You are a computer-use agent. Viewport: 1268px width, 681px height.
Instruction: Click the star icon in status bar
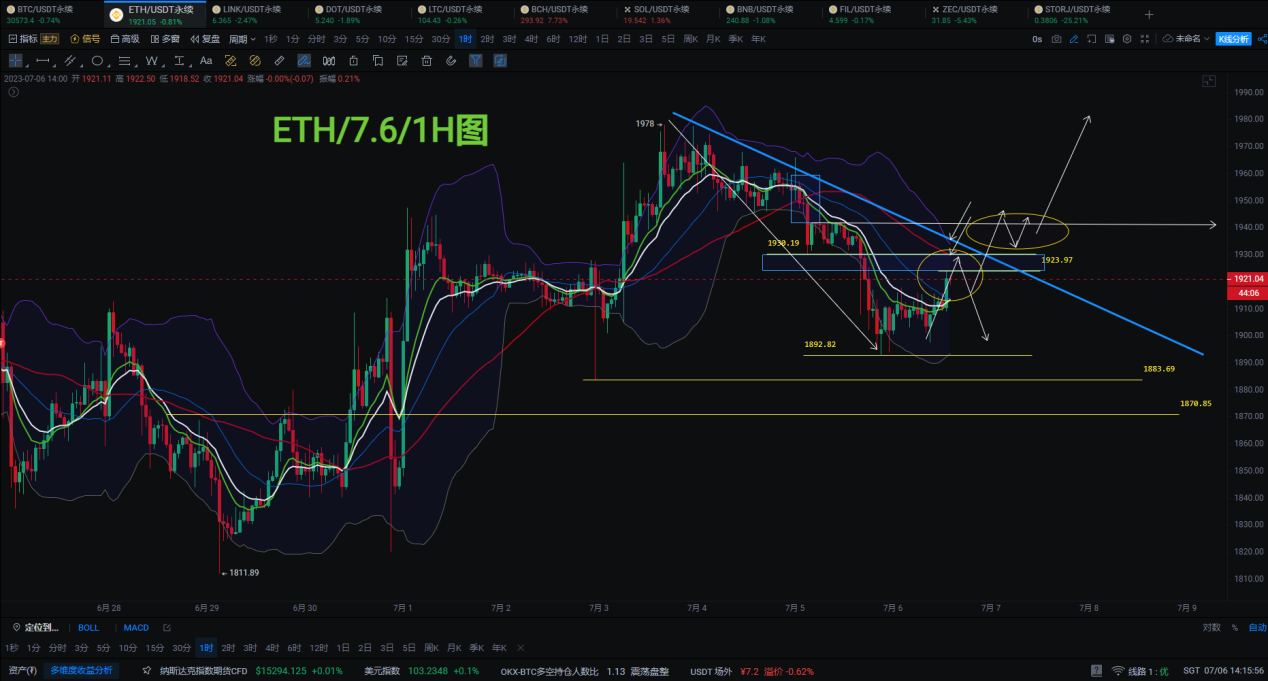147,670
